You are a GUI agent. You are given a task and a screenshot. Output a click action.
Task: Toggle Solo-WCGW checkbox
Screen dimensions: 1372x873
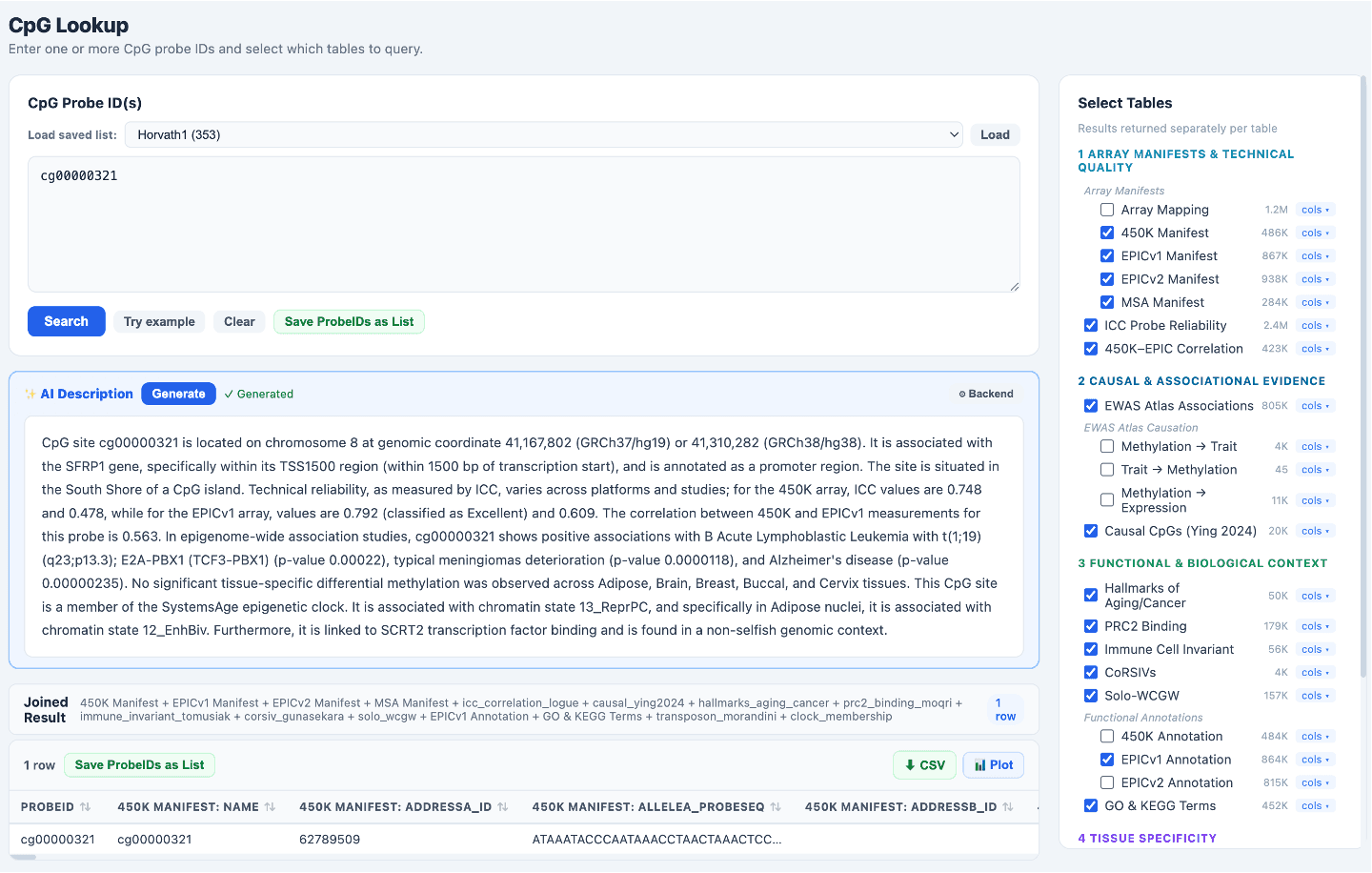click(1091, 696)
